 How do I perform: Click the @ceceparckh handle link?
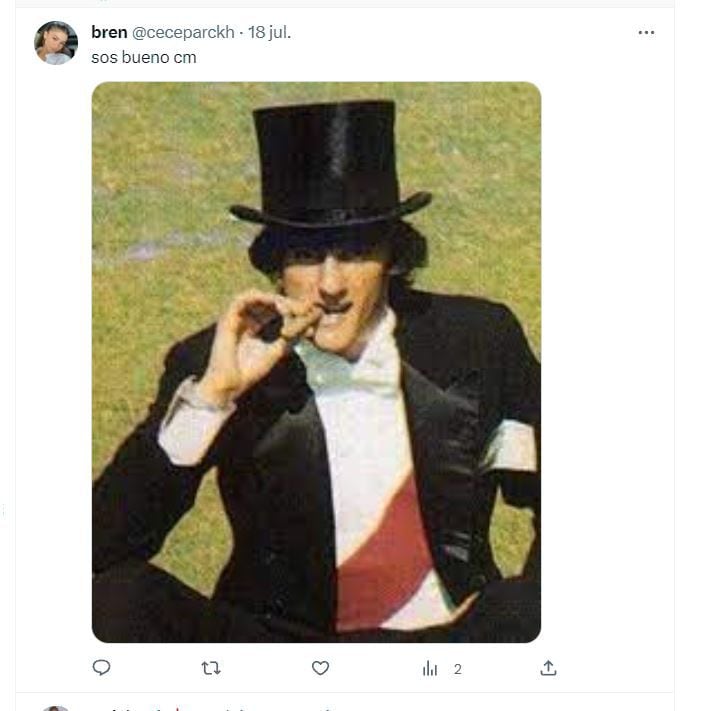point(183,32)
